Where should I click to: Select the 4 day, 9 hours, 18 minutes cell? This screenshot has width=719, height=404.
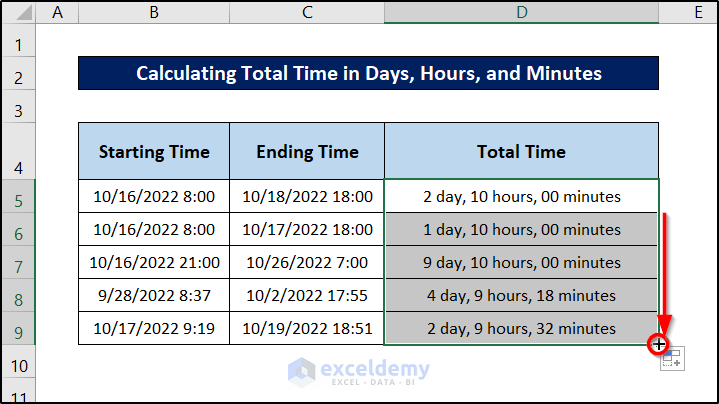pyautogui.click(x=521, y=296)
